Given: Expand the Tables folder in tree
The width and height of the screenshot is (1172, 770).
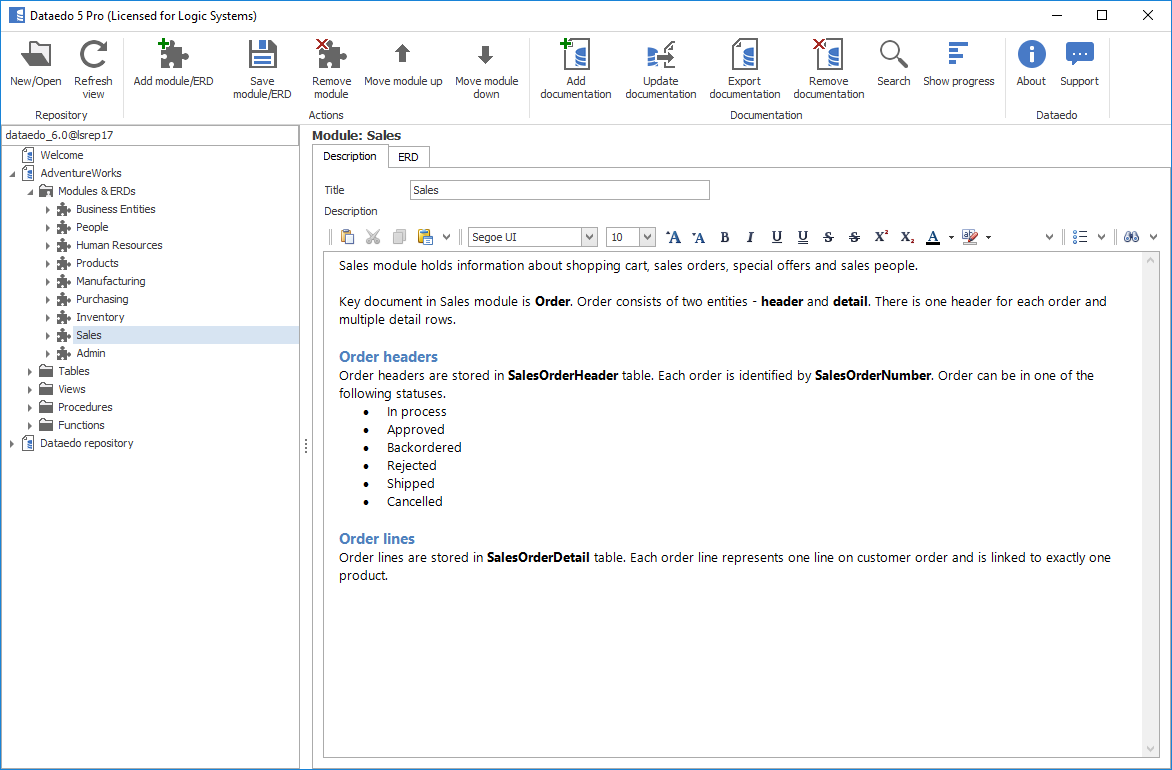Looking at the screenshot, I should 30,371.
